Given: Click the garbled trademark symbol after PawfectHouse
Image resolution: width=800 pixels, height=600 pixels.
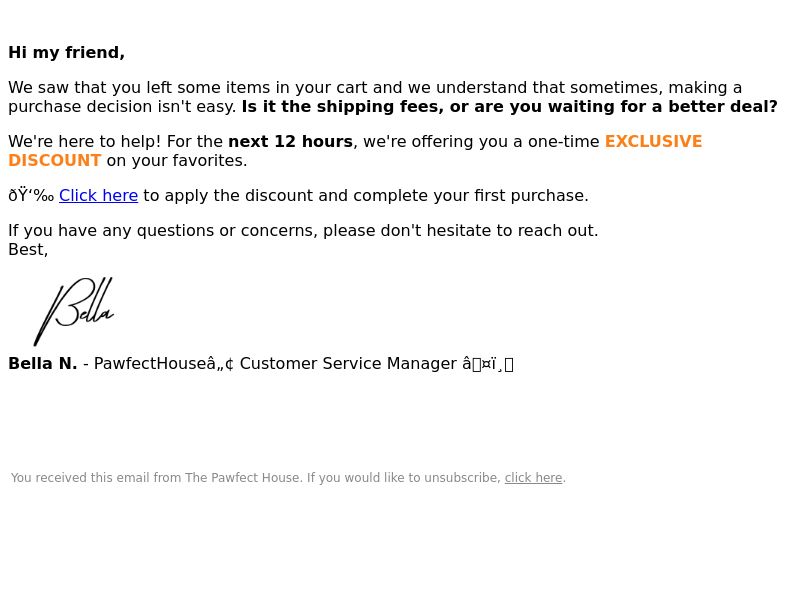Looking at the screenshot, I should pos(220,364).
